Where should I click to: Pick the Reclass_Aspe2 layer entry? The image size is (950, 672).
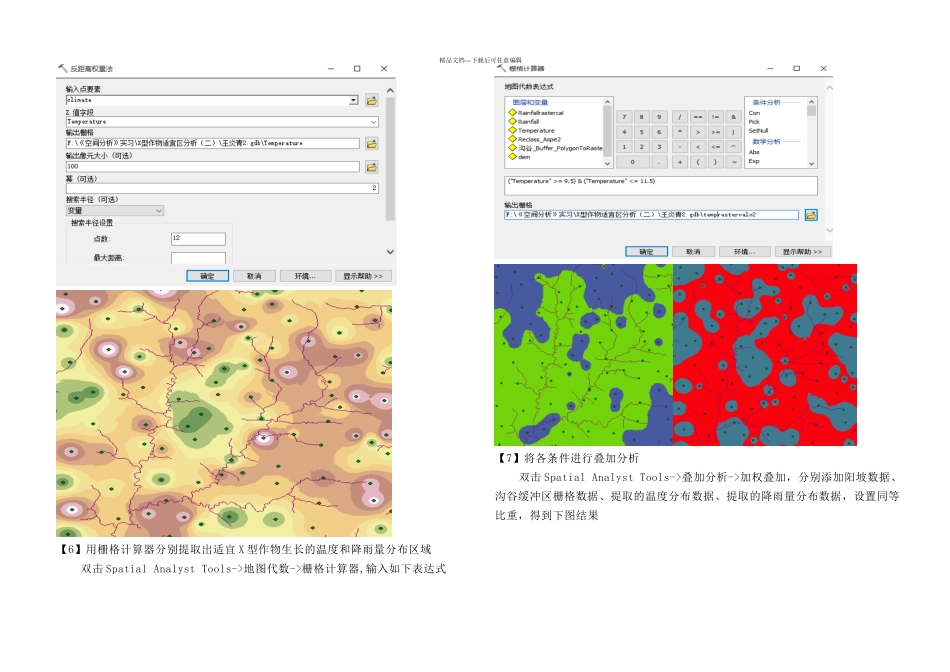(x=539, y=139)
